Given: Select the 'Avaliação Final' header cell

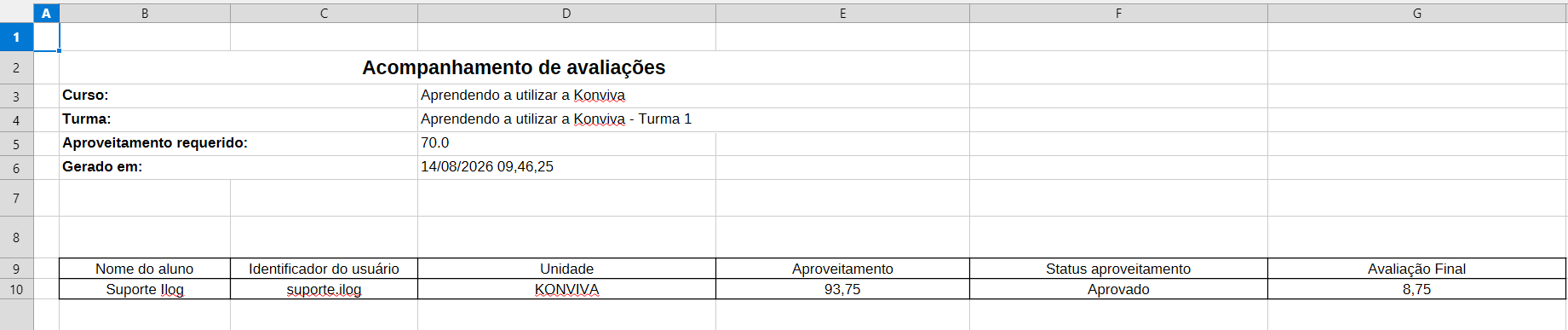Looking at the screenshot, I should [x=1416, y=269].
